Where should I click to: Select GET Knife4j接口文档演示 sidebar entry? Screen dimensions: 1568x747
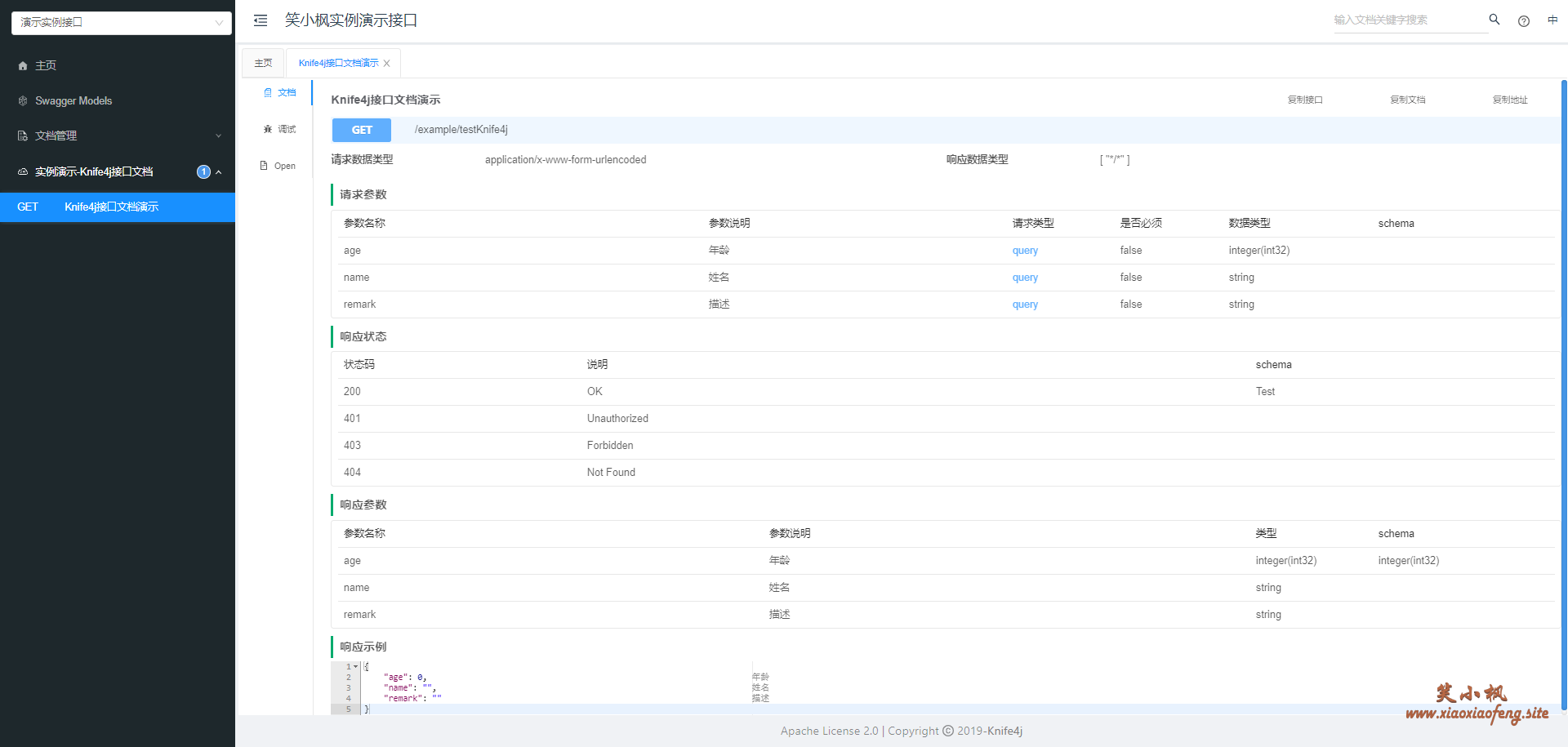[118, 207]
